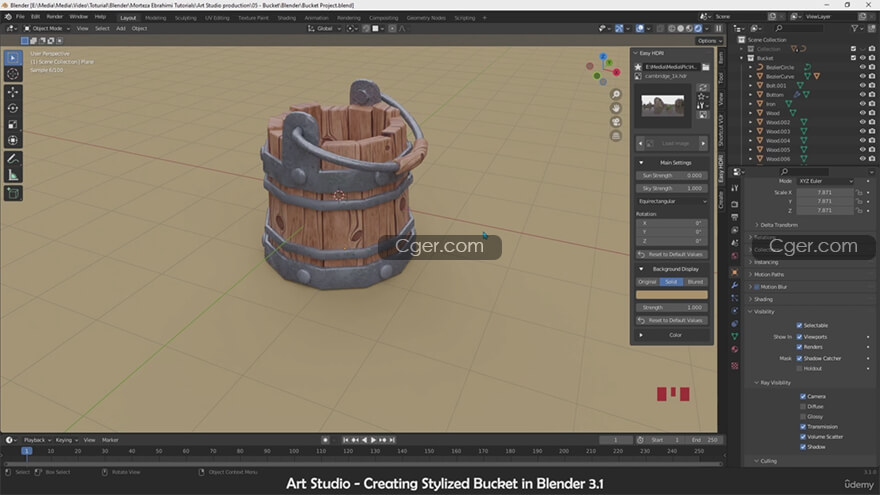The width and height of the screenshot is (880, 495).
Task: Switch to the Sculpting workspace tab
Action: coord(186,17)
